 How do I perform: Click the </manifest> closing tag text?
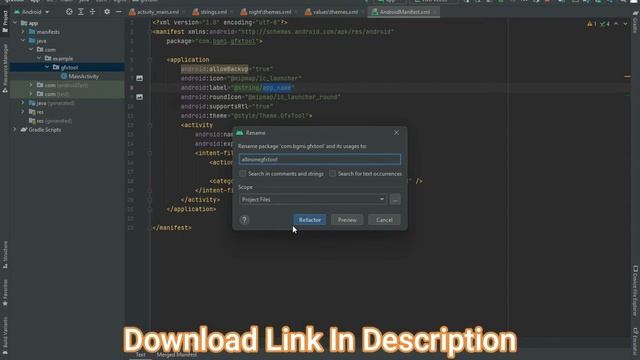click(172, 228)
